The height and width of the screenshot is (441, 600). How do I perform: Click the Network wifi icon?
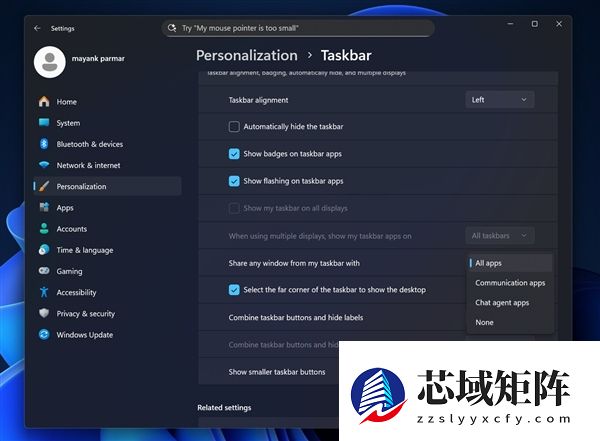44,165
